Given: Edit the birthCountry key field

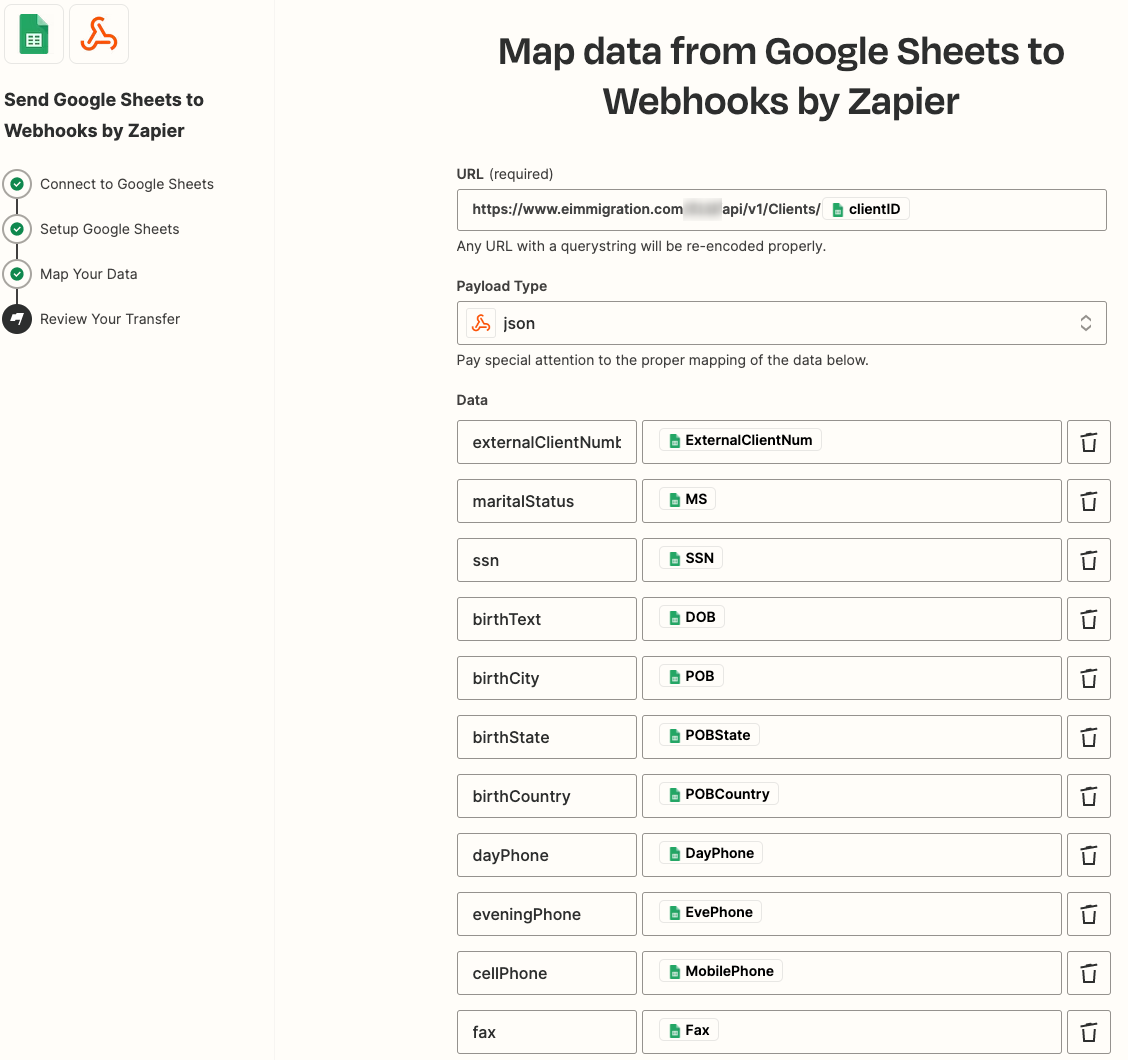Looking at the screenshot, I should (x=547, y=796).
